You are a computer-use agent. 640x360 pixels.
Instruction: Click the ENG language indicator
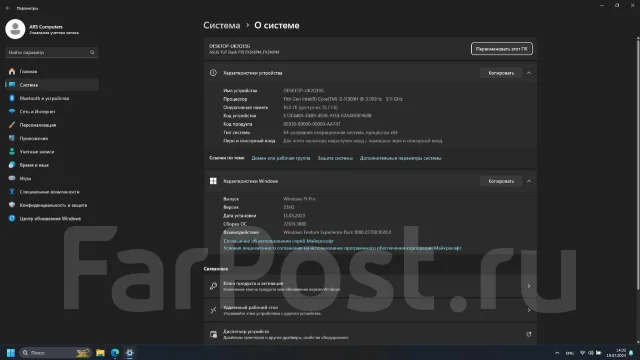point(569,353)
